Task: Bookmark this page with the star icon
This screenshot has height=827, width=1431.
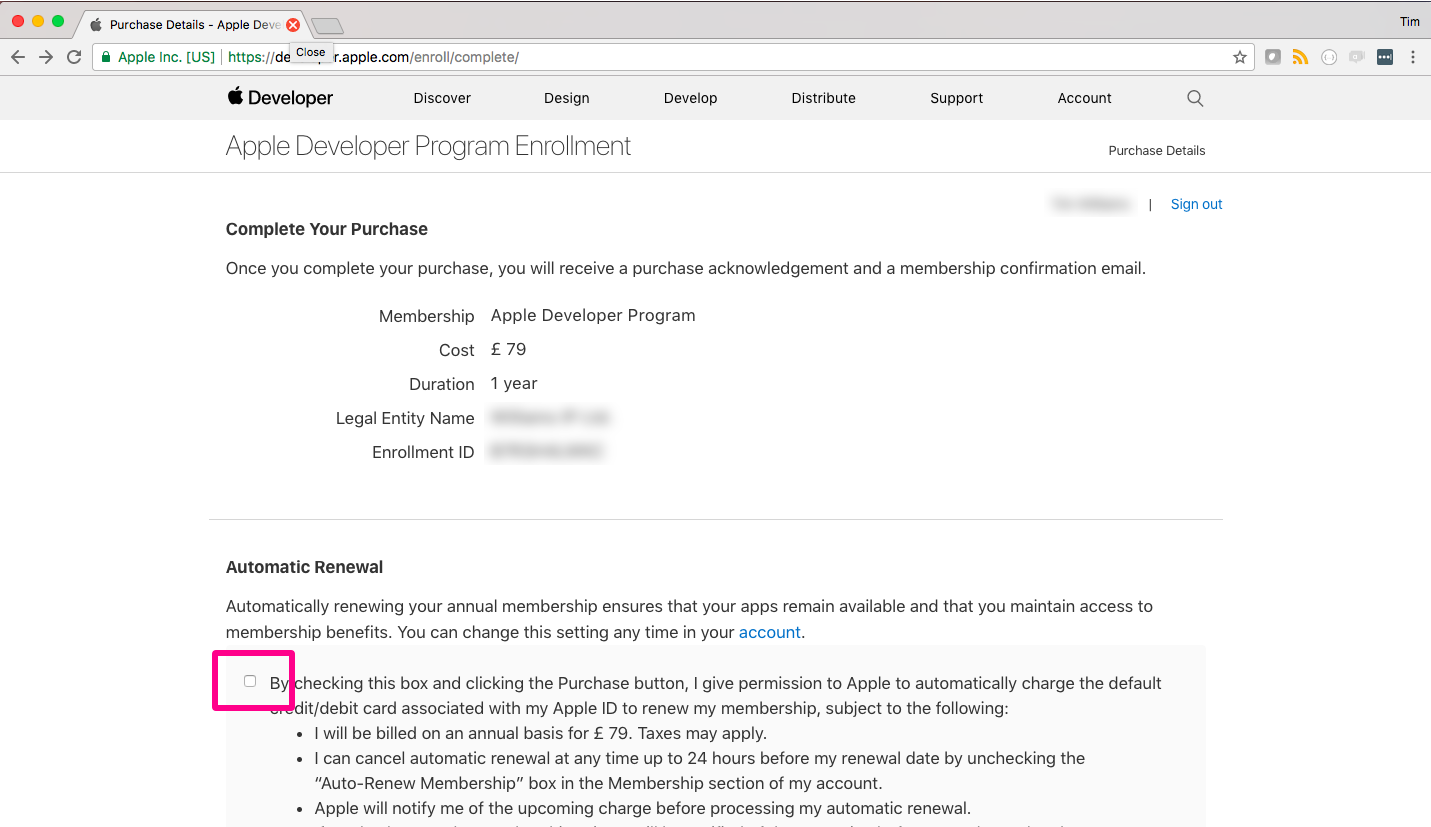Action: pyautogui.click(x=1240, y=57)
